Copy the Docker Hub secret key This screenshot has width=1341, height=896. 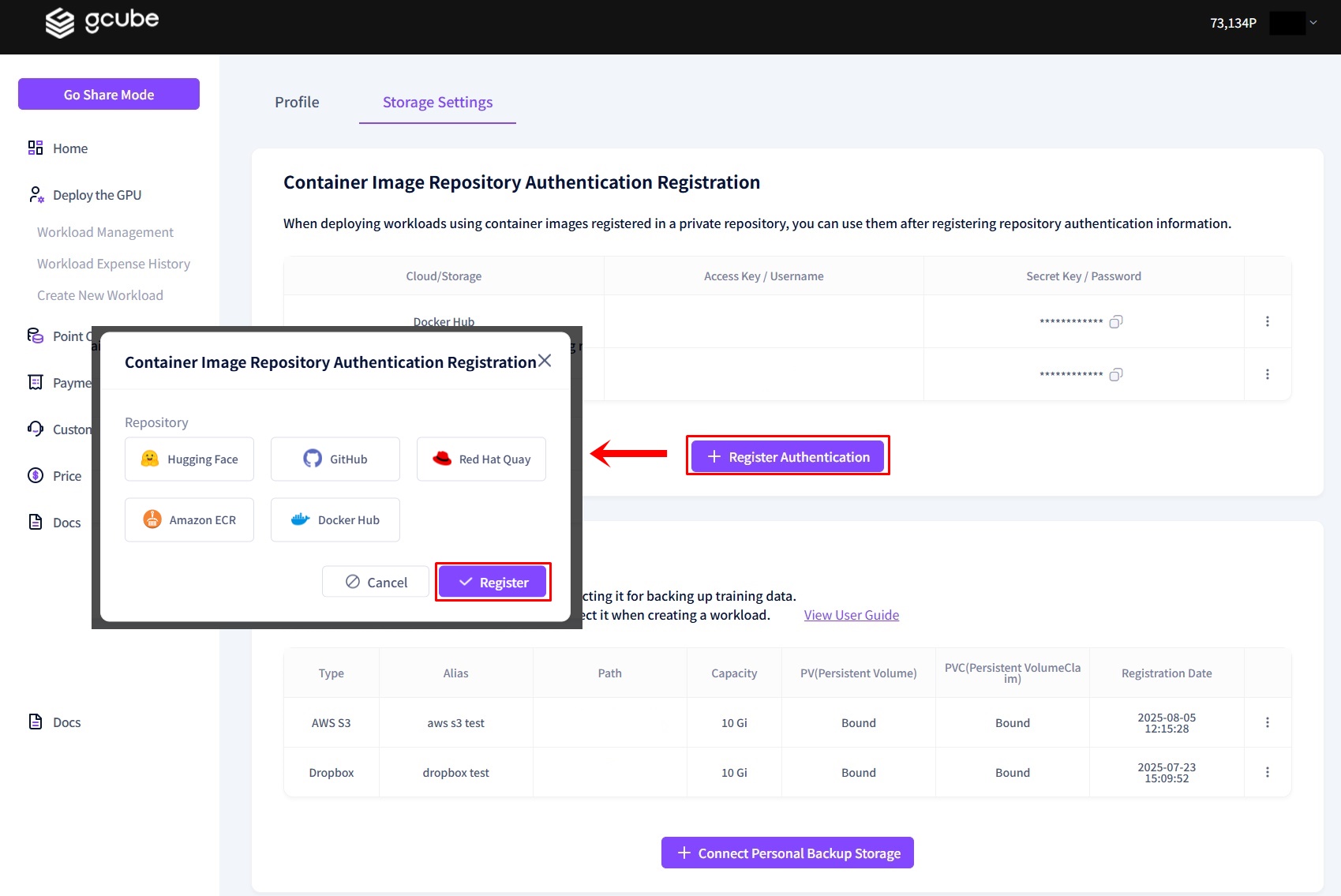(1115, 321)
